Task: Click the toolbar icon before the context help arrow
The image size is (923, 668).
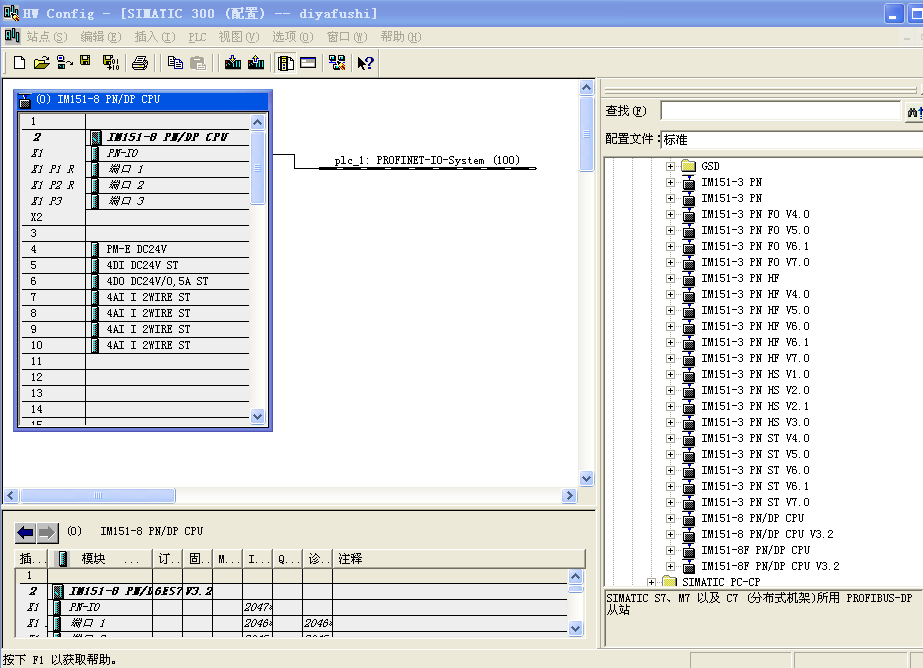Action: point(337,62)
